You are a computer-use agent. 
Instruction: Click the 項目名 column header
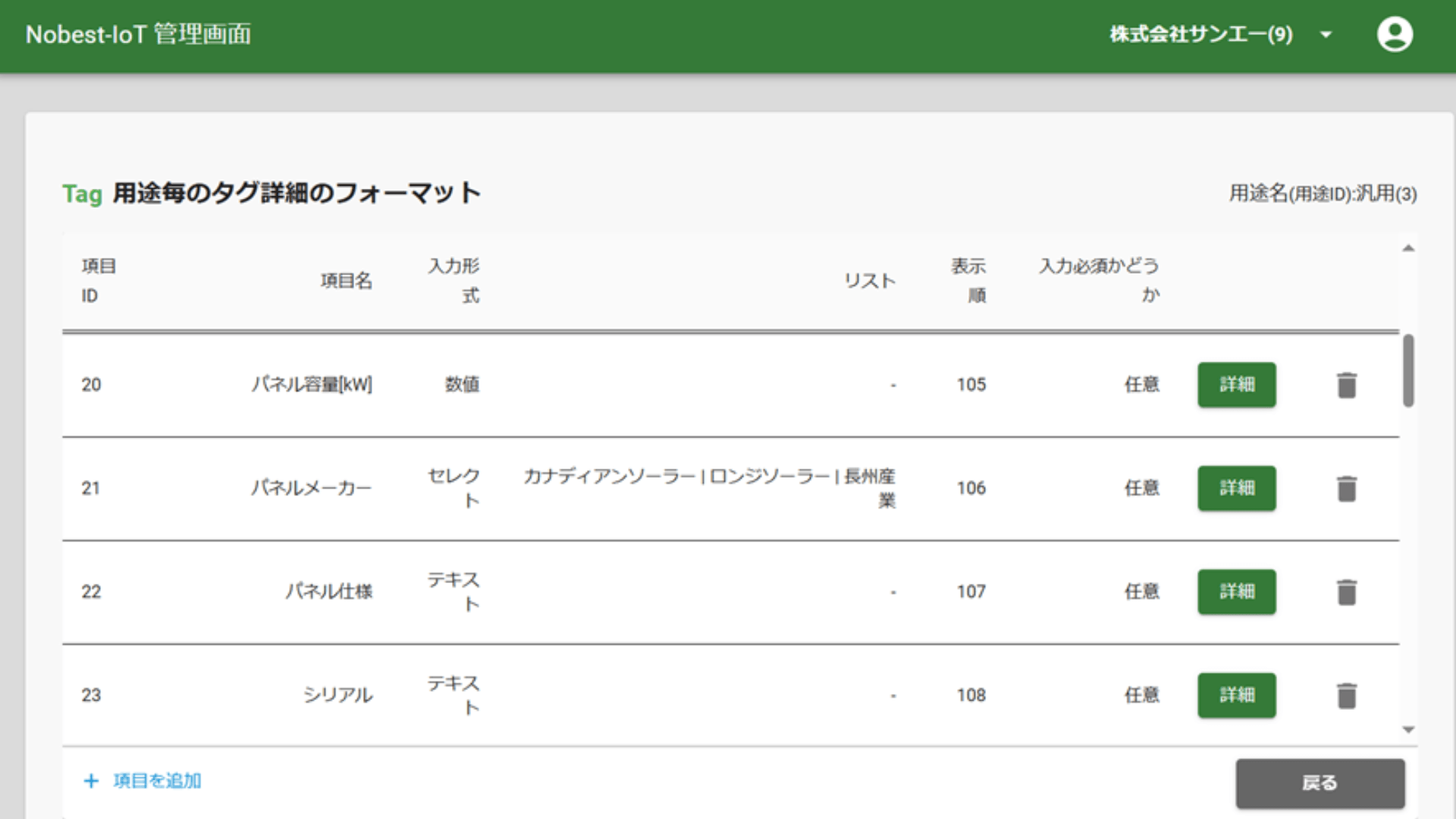[x=347, y=281]
